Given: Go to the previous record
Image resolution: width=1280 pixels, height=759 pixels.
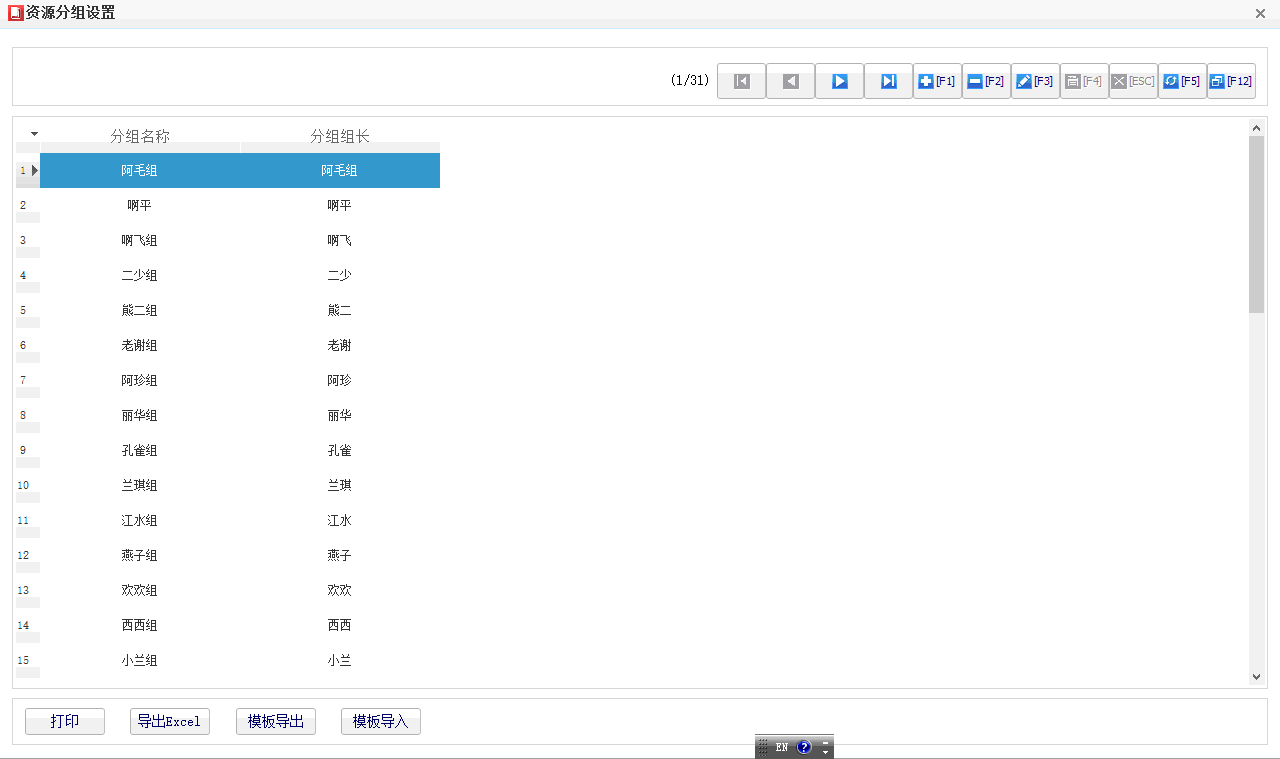Looking at the screenshot, I should (x=790, y=81).
